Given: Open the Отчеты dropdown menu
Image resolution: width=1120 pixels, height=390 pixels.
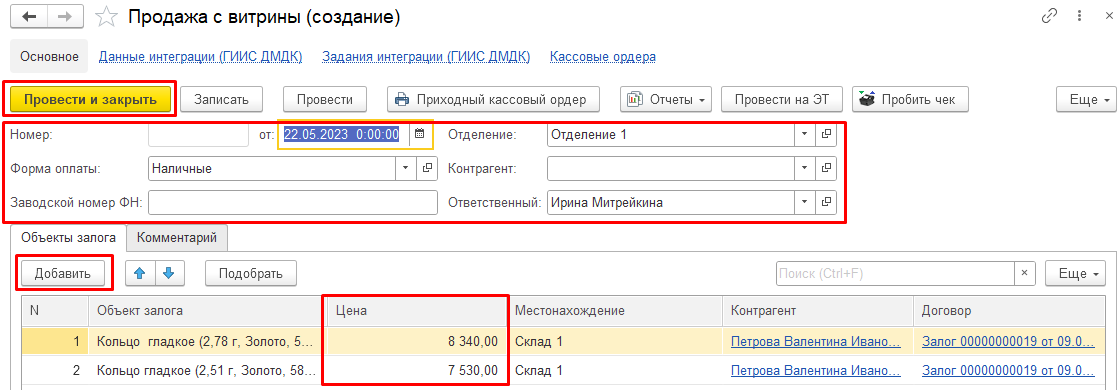Looking at the screenshot, I should coord(666,99).
